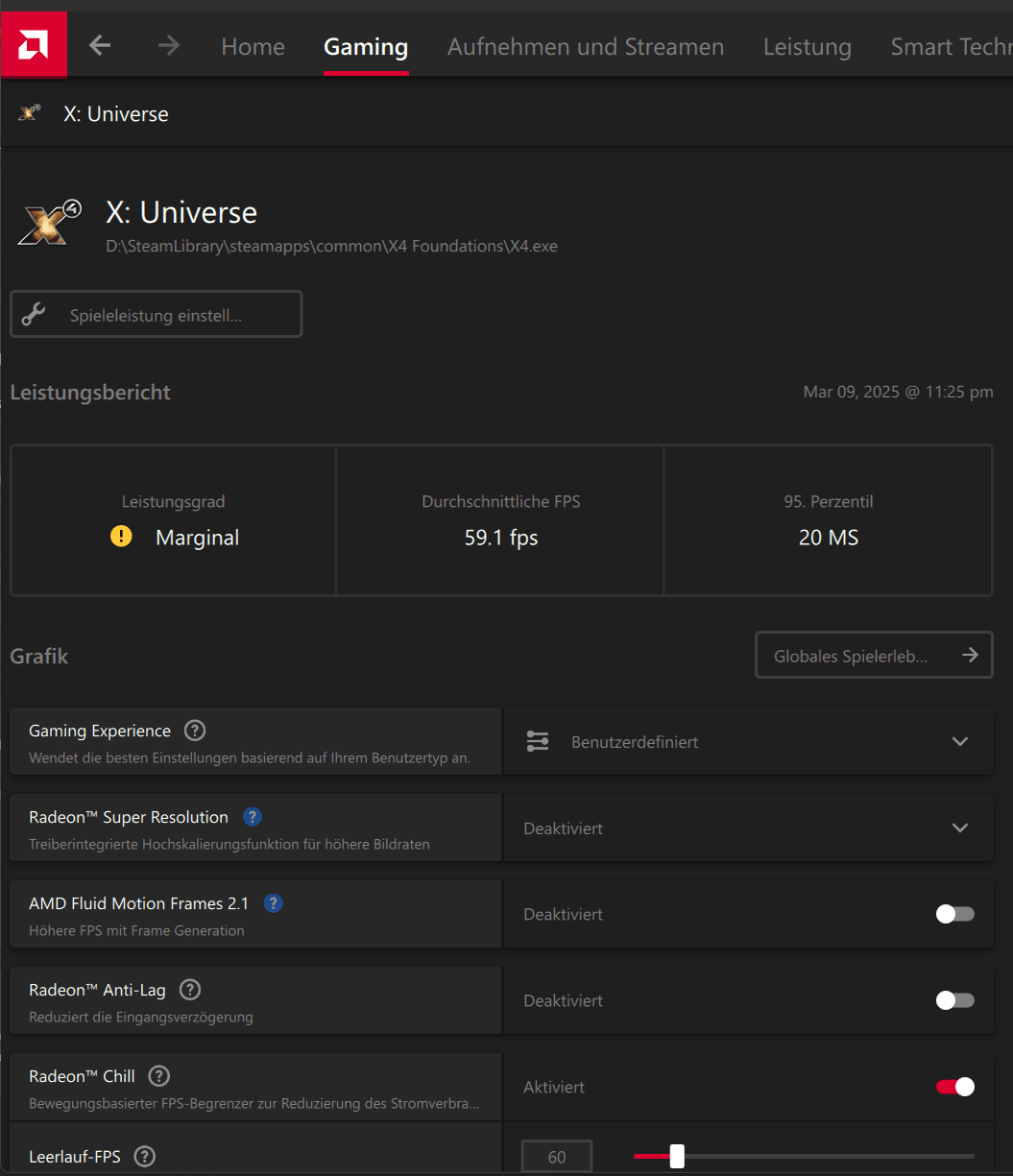Click the Radeon Anti-Lag help icon
Screen dimensions: 1013x1176
click(x=190, y=990)
